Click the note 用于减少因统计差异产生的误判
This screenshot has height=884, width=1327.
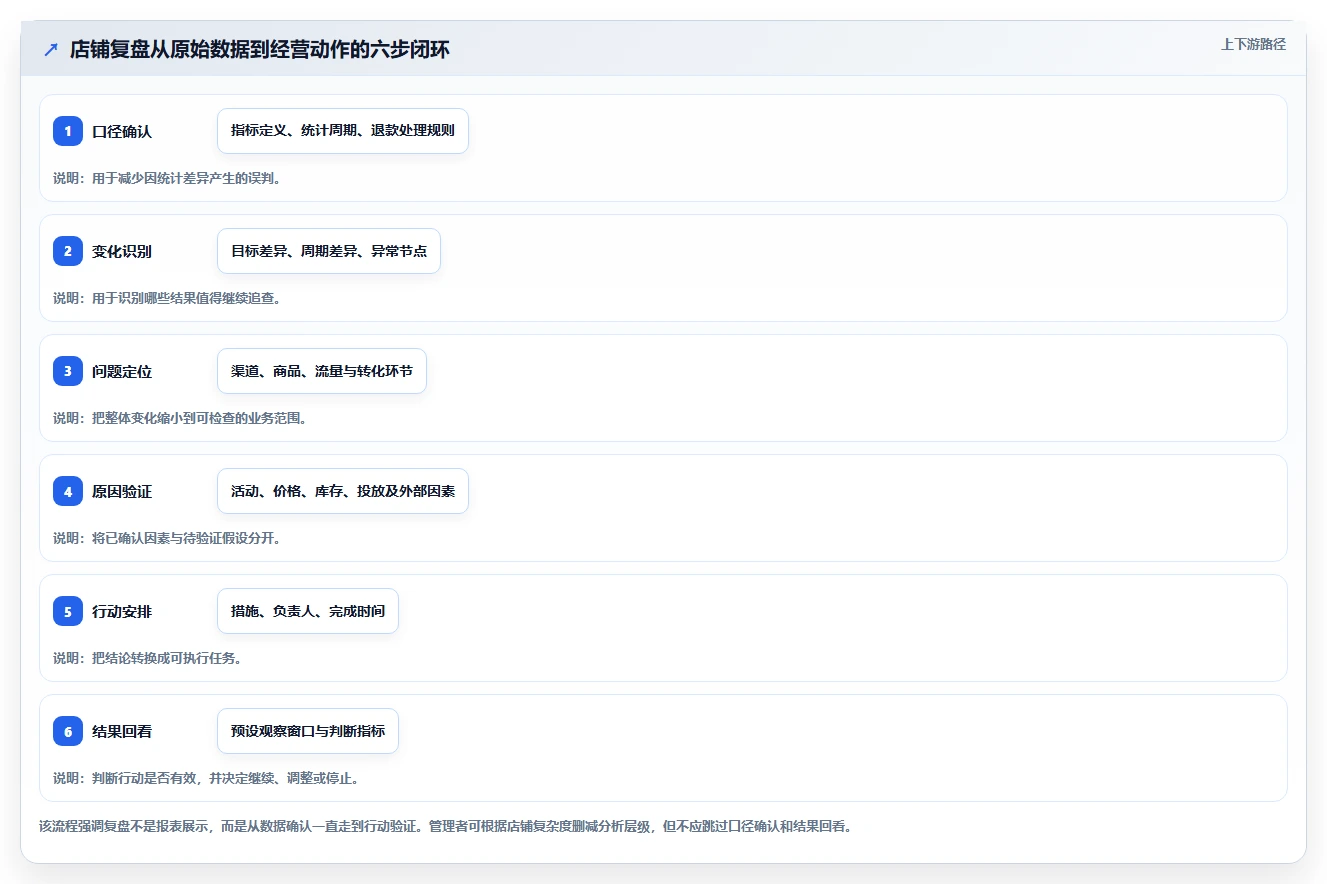[167, 178]
